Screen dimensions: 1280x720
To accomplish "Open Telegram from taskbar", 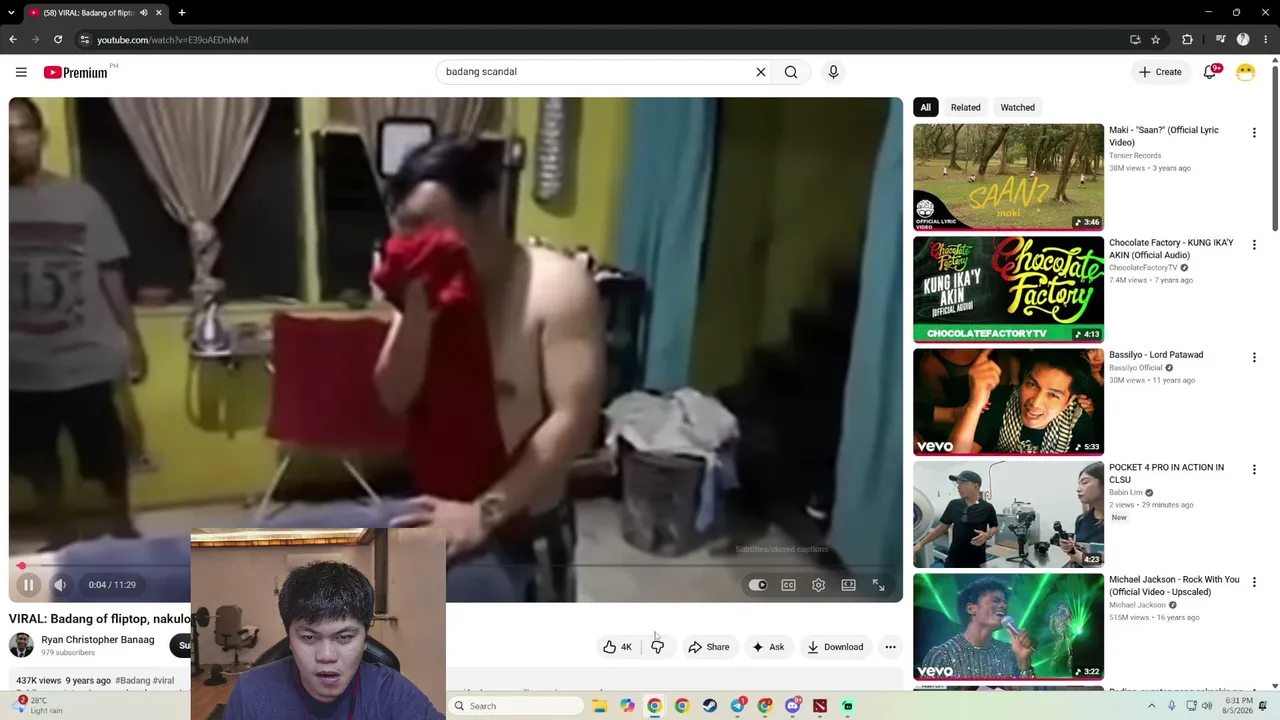I will (x=737, y=706).
